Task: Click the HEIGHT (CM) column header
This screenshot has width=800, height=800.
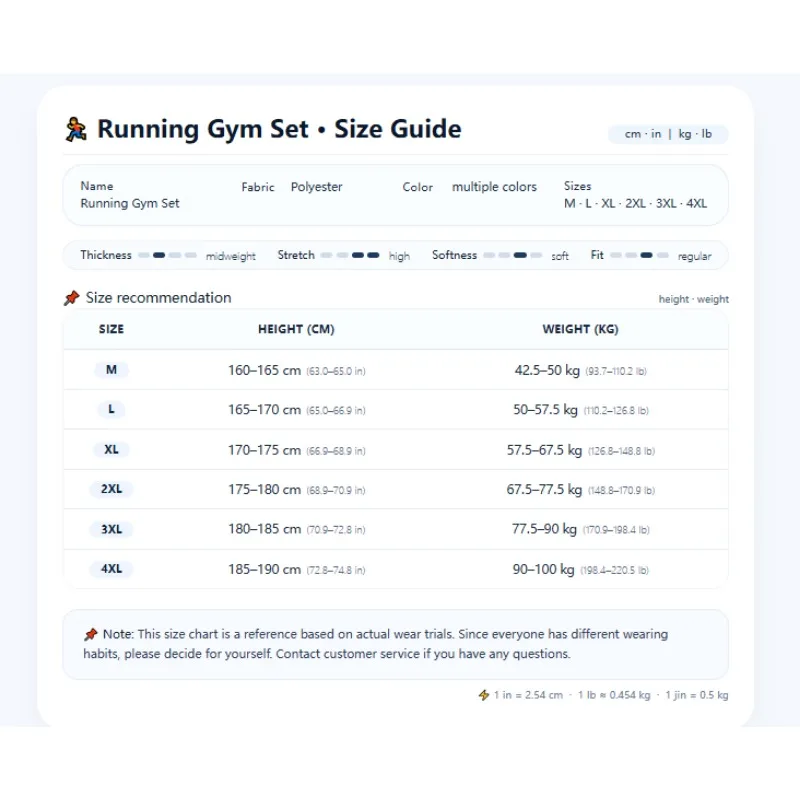Action: pyautogui.click(x=296, y=329)
